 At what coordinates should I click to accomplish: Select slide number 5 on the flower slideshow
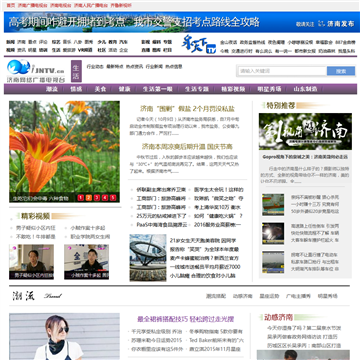pyautogui.click(x=113, y=198)
